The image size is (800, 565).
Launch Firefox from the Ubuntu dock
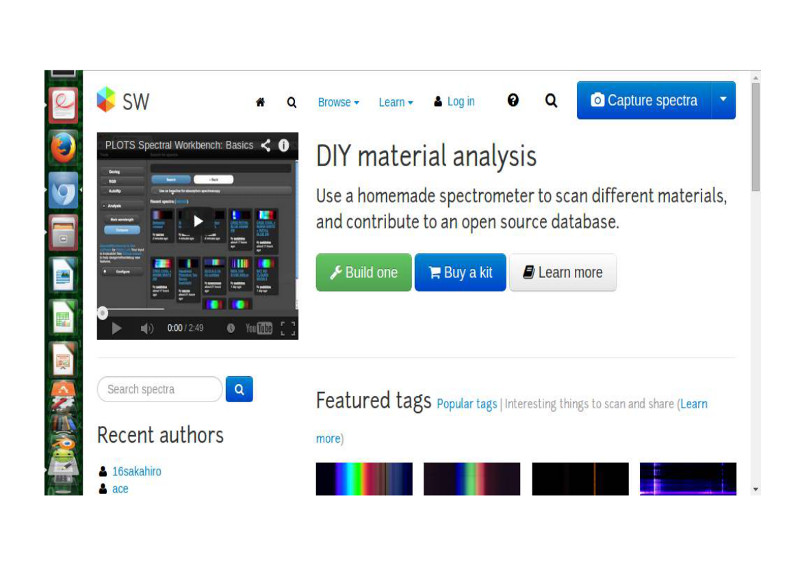63,147
